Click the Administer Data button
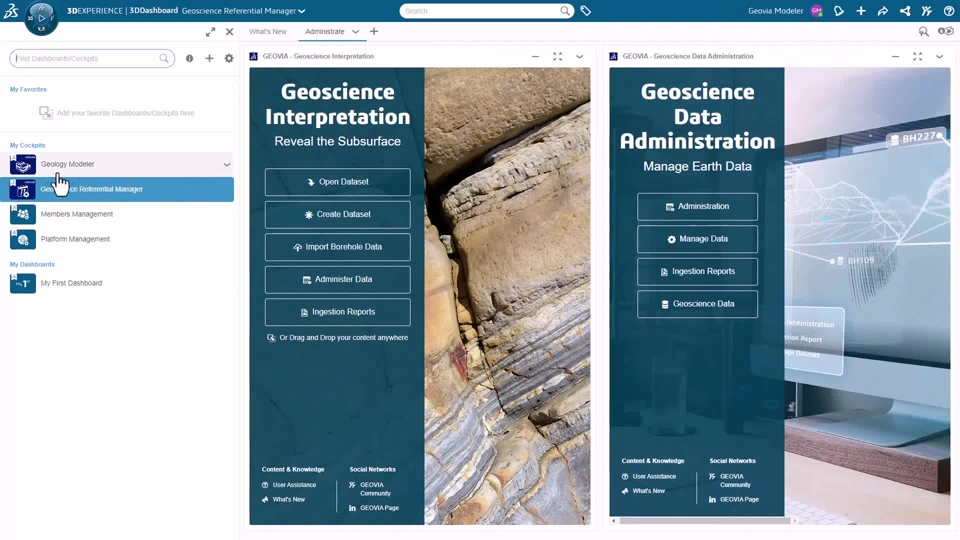The height and width of the screenshot is (540, 960). (337, 279)
